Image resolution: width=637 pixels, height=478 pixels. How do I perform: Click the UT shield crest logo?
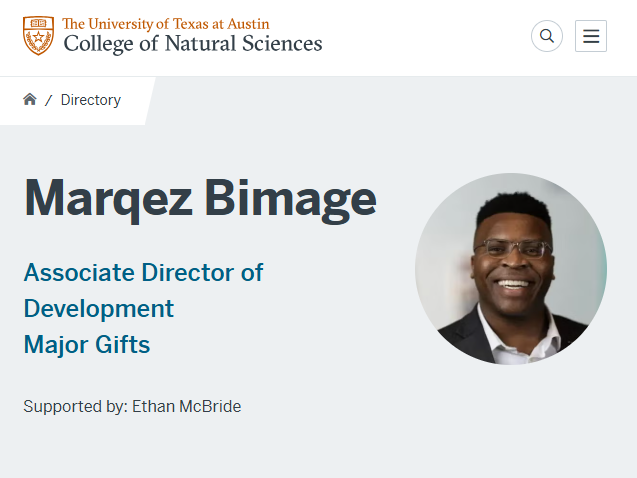(x=38, y=36)
